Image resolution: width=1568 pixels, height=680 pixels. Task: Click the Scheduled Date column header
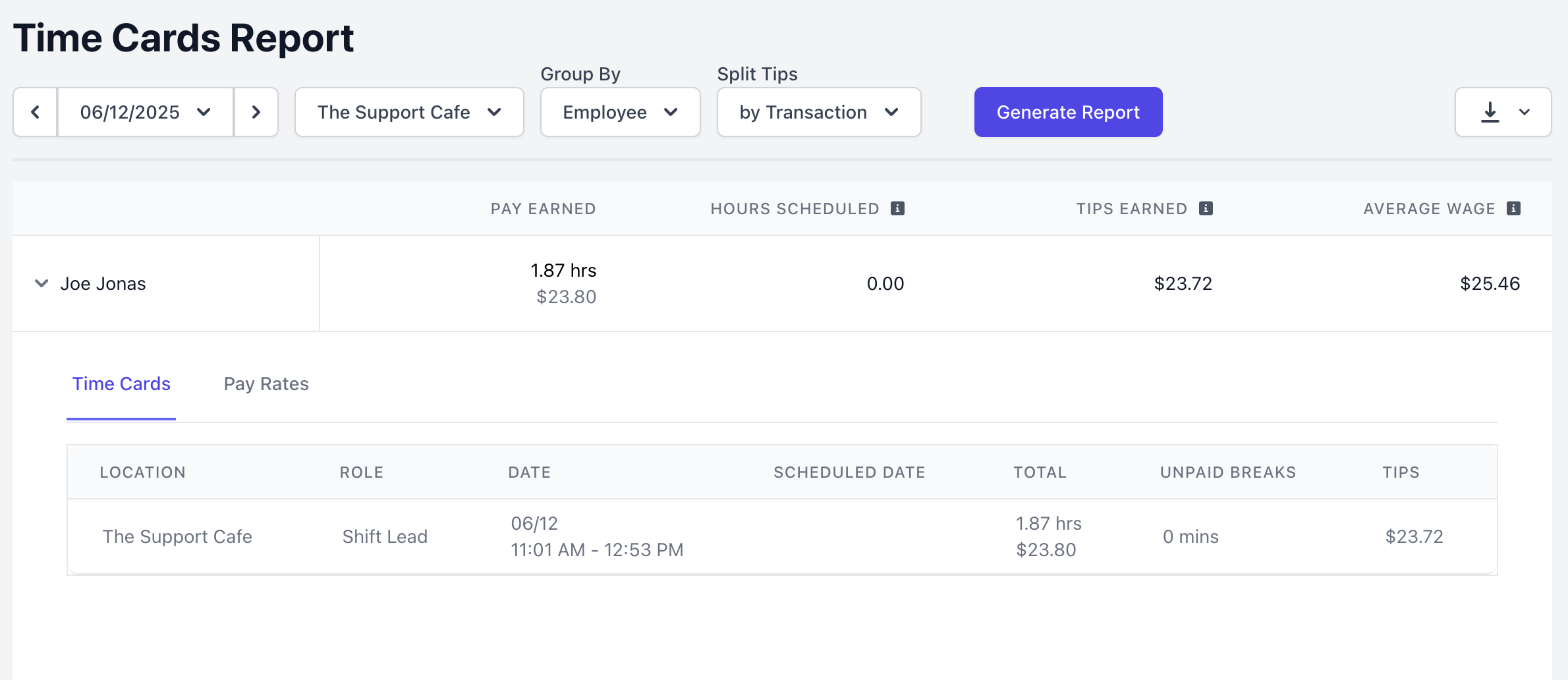849,472
